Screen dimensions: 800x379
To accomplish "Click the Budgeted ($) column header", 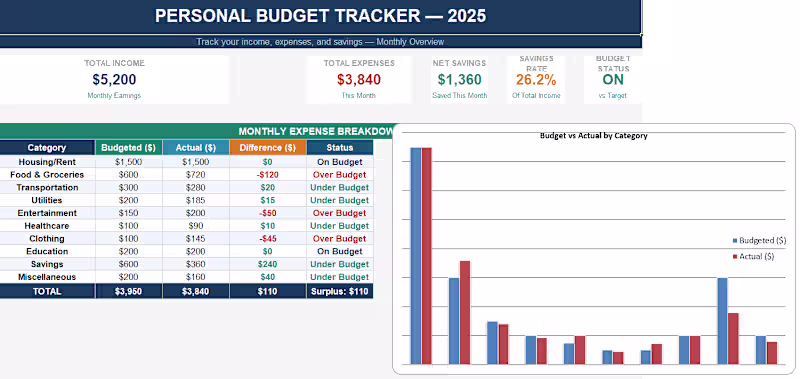I will pos(129,147).
